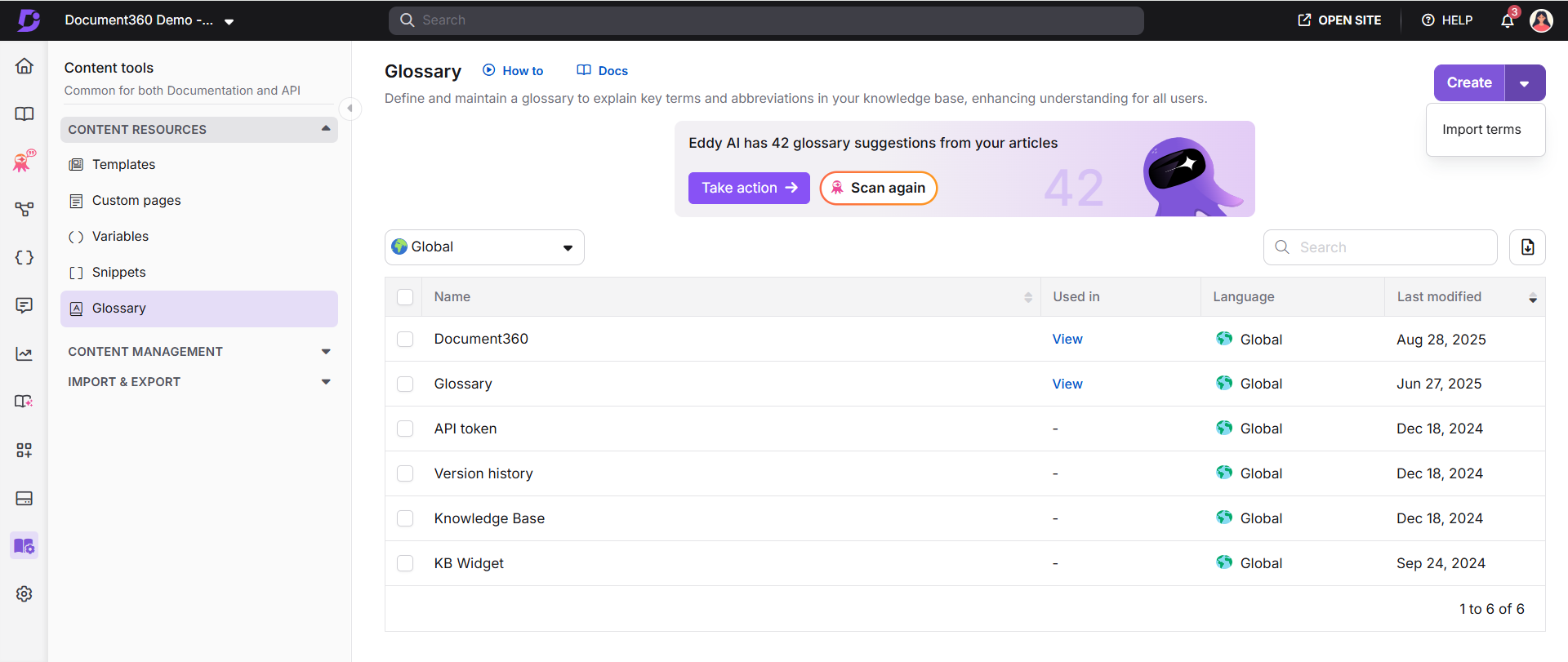Select the KB Widget checkbox

tap(405, 563)
